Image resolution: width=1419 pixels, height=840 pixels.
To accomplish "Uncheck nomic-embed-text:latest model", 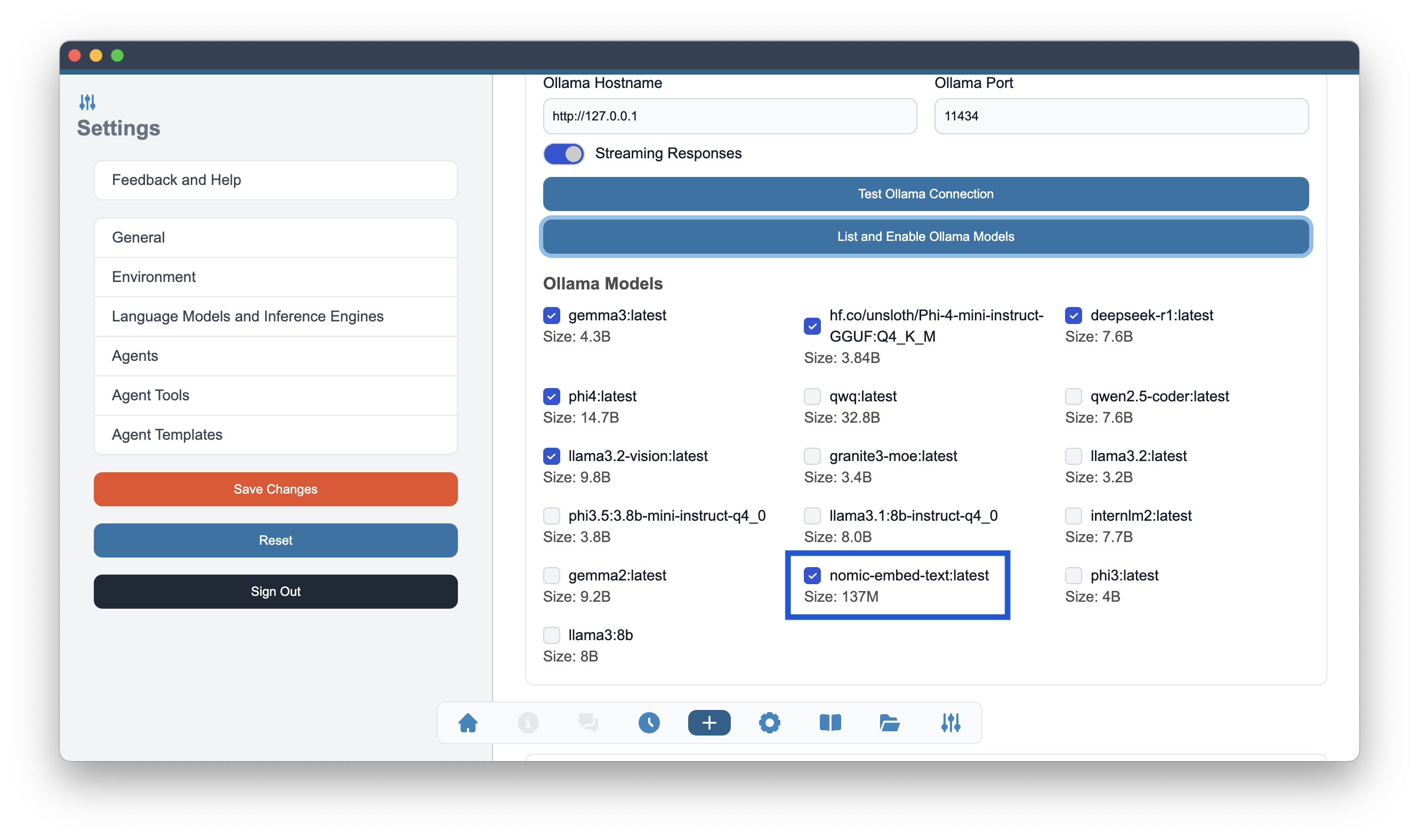I will 812,575.
